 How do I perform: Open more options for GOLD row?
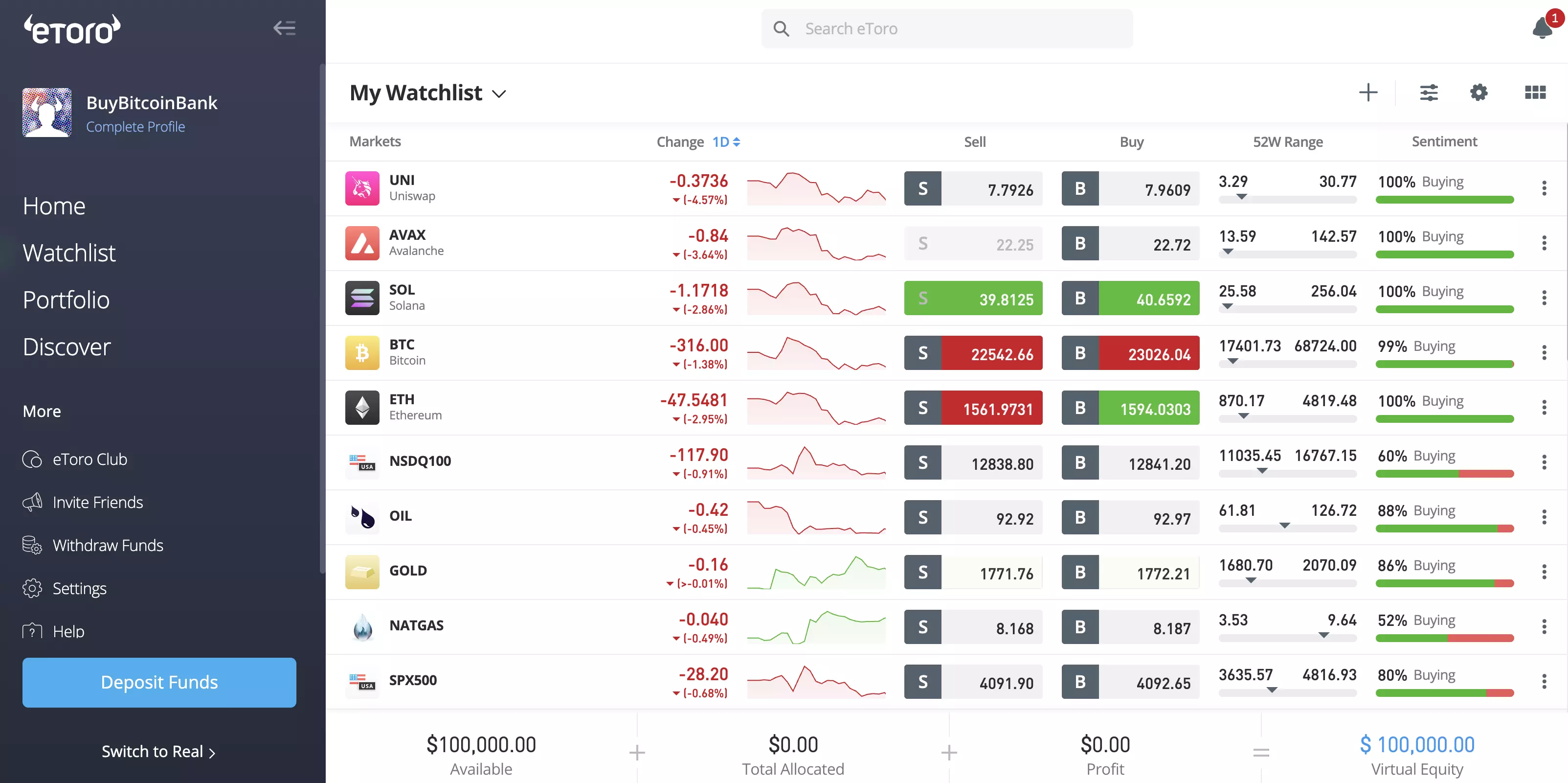click(x=1544, y=572)
